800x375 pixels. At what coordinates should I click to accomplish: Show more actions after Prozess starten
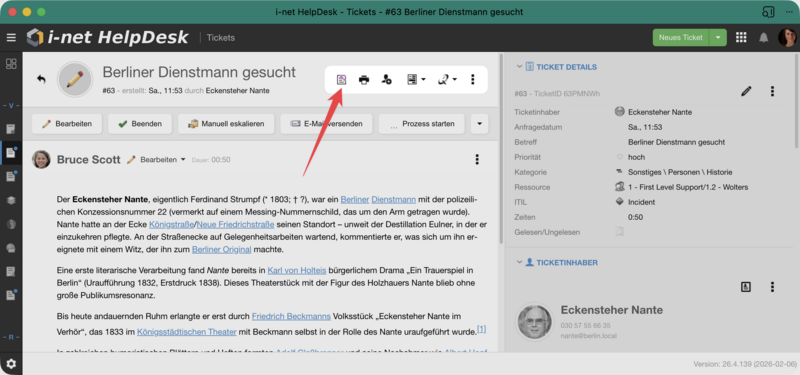tap(480, 123)
